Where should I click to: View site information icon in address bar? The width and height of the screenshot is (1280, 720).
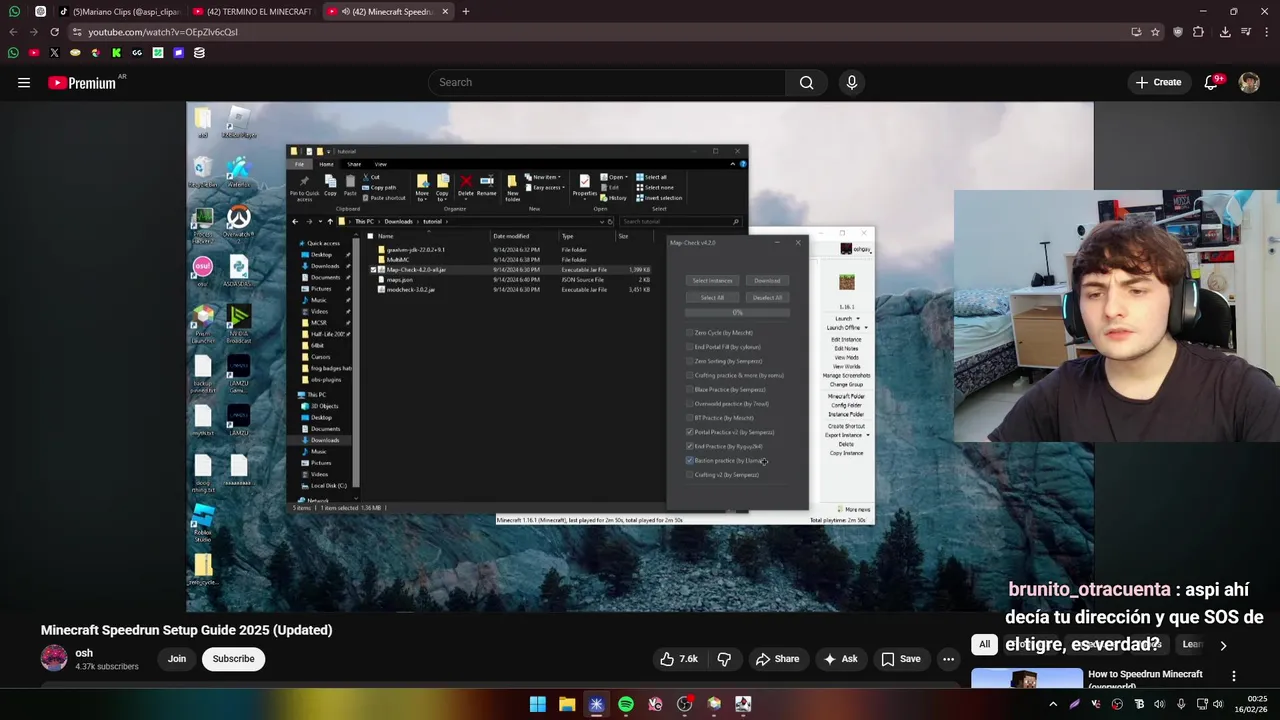click(77, 32)
